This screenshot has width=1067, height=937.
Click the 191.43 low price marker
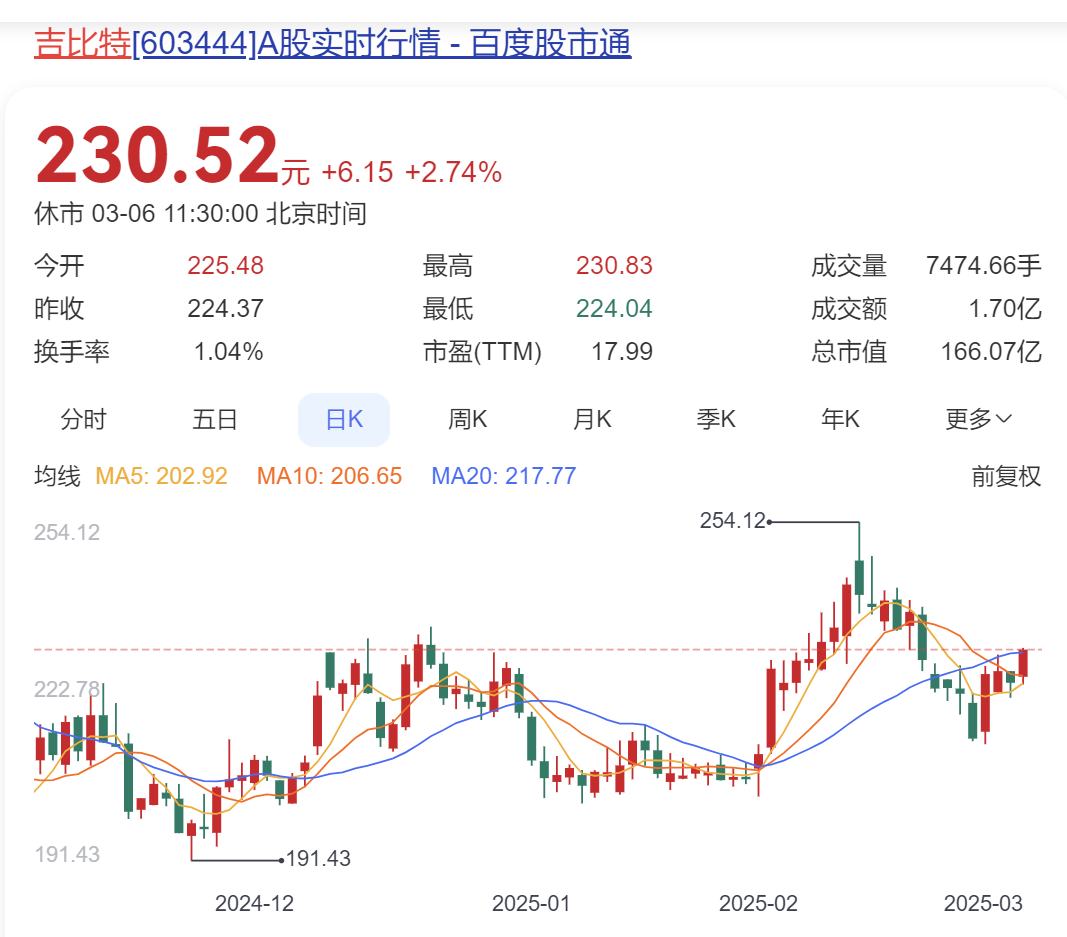tap(318, 859)
